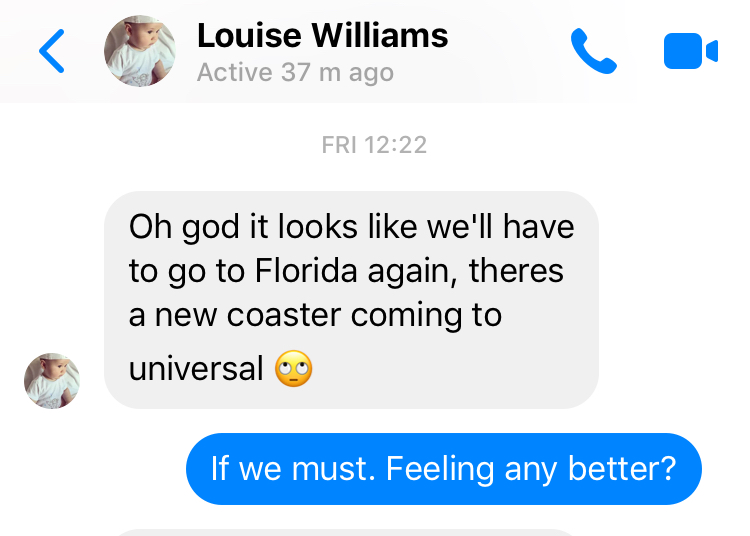Start a voice call with Louise Williams

[x=593, y=51]
